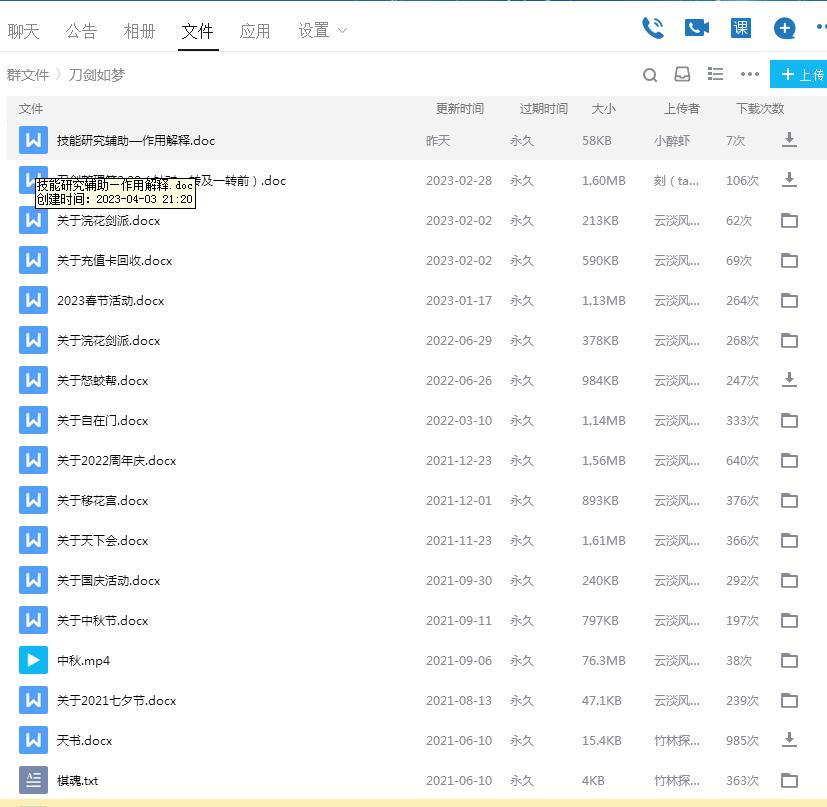Start a group voice call
This screenshot has height=807, width=827.
click(x=653, y=28)
